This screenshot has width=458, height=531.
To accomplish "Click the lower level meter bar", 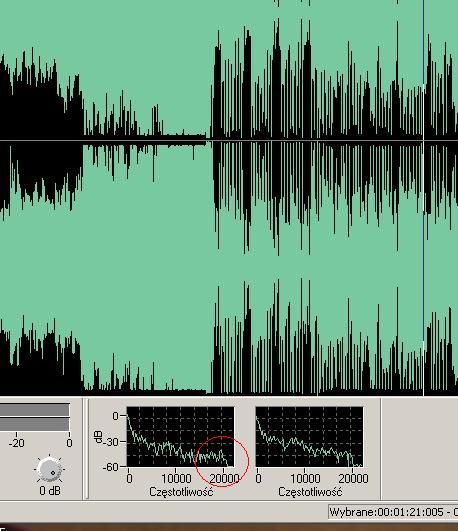I will [35, 424].
